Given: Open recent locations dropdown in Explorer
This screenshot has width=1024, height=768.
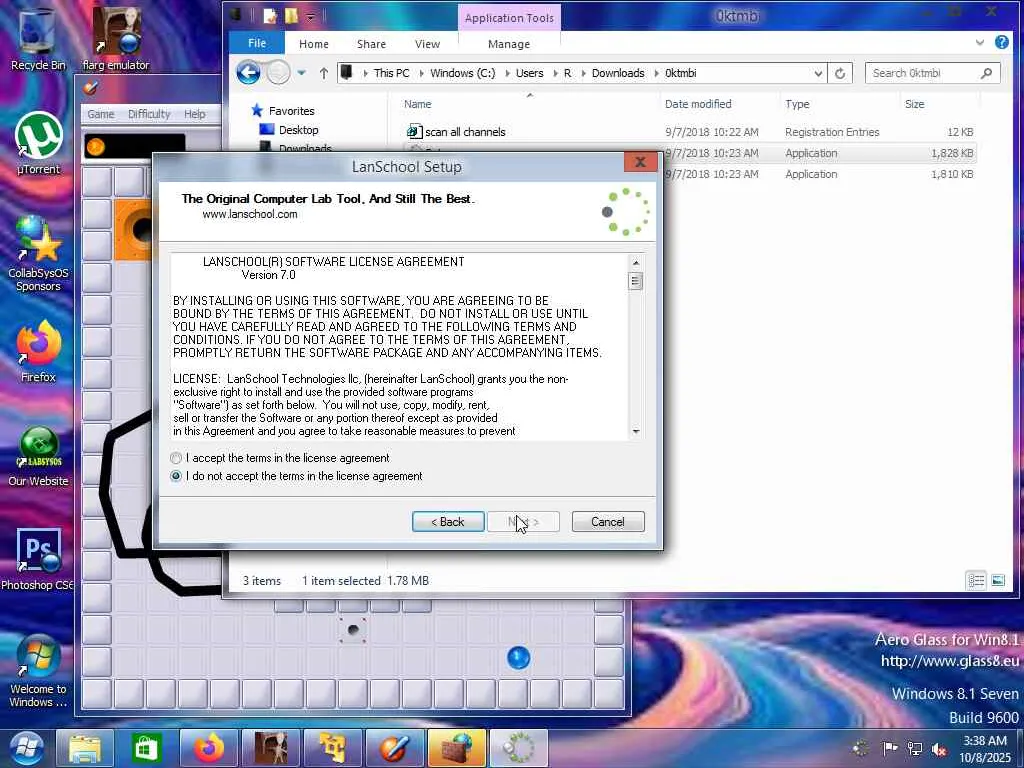Looking at the screenshot, I should [301, 72].
